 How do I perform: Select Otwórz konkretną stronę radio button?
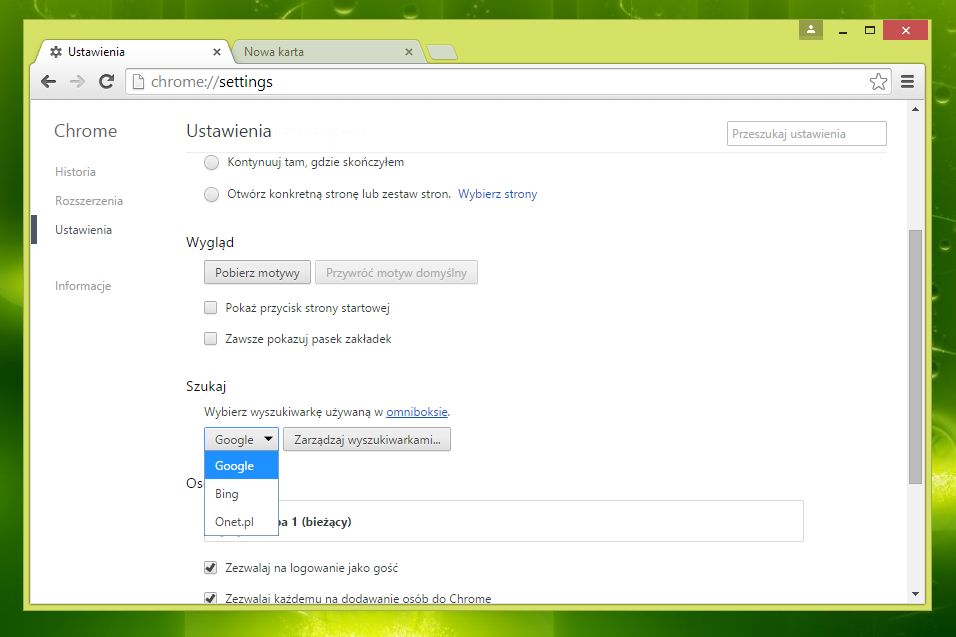212,194
